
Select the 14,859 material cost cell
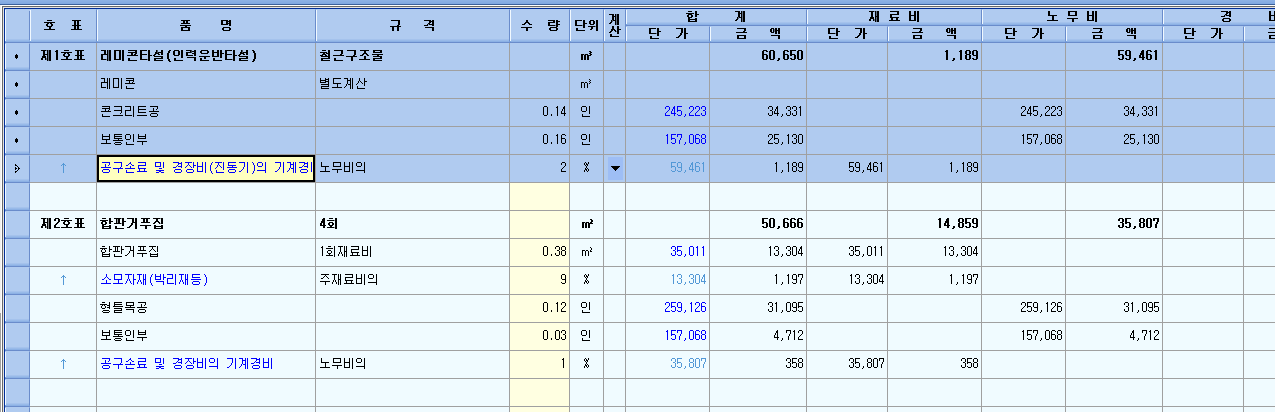[x=935, y=224]
